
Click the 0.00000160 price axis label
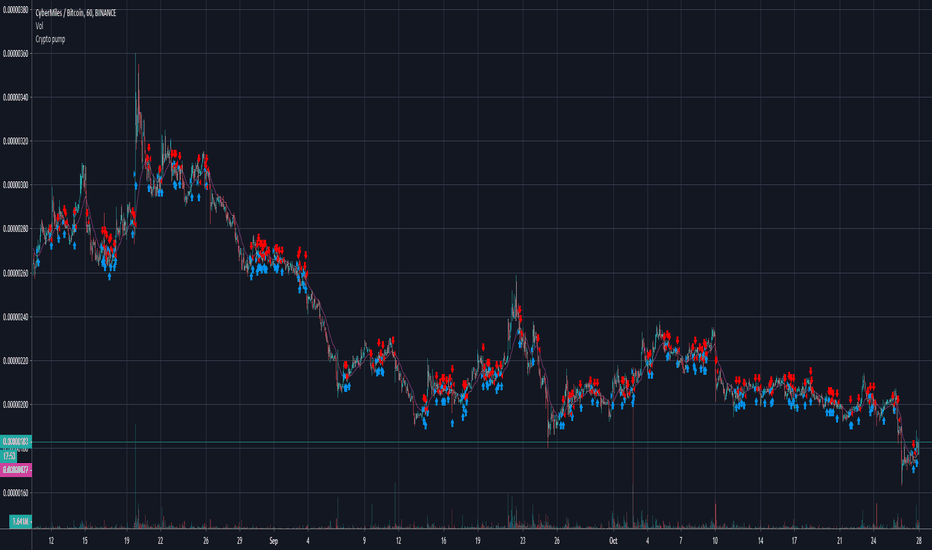pos(15,492)
